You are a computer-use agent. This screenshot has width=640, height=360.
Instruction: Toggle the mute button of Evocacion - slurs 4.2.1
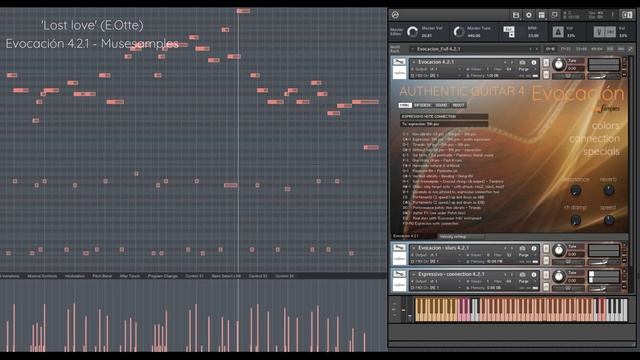tap(546, 261)
